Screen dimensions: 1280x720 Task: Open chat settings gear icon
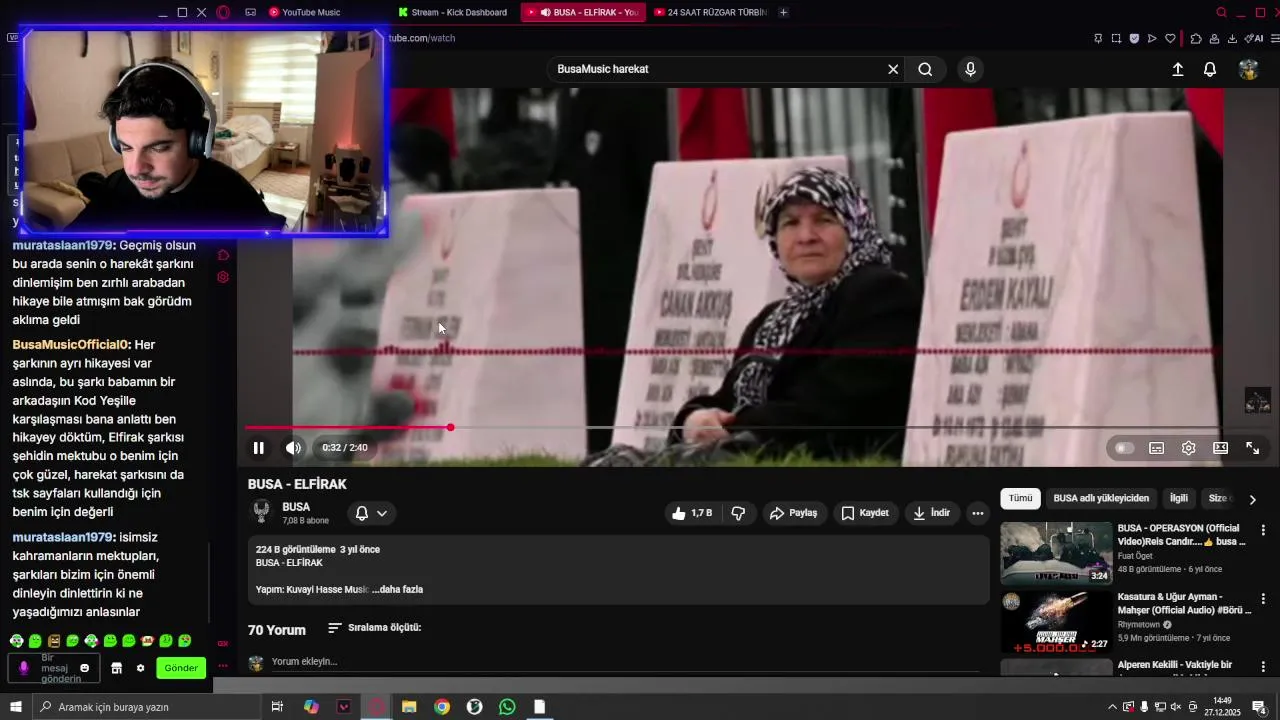click(x=140, y=668)
